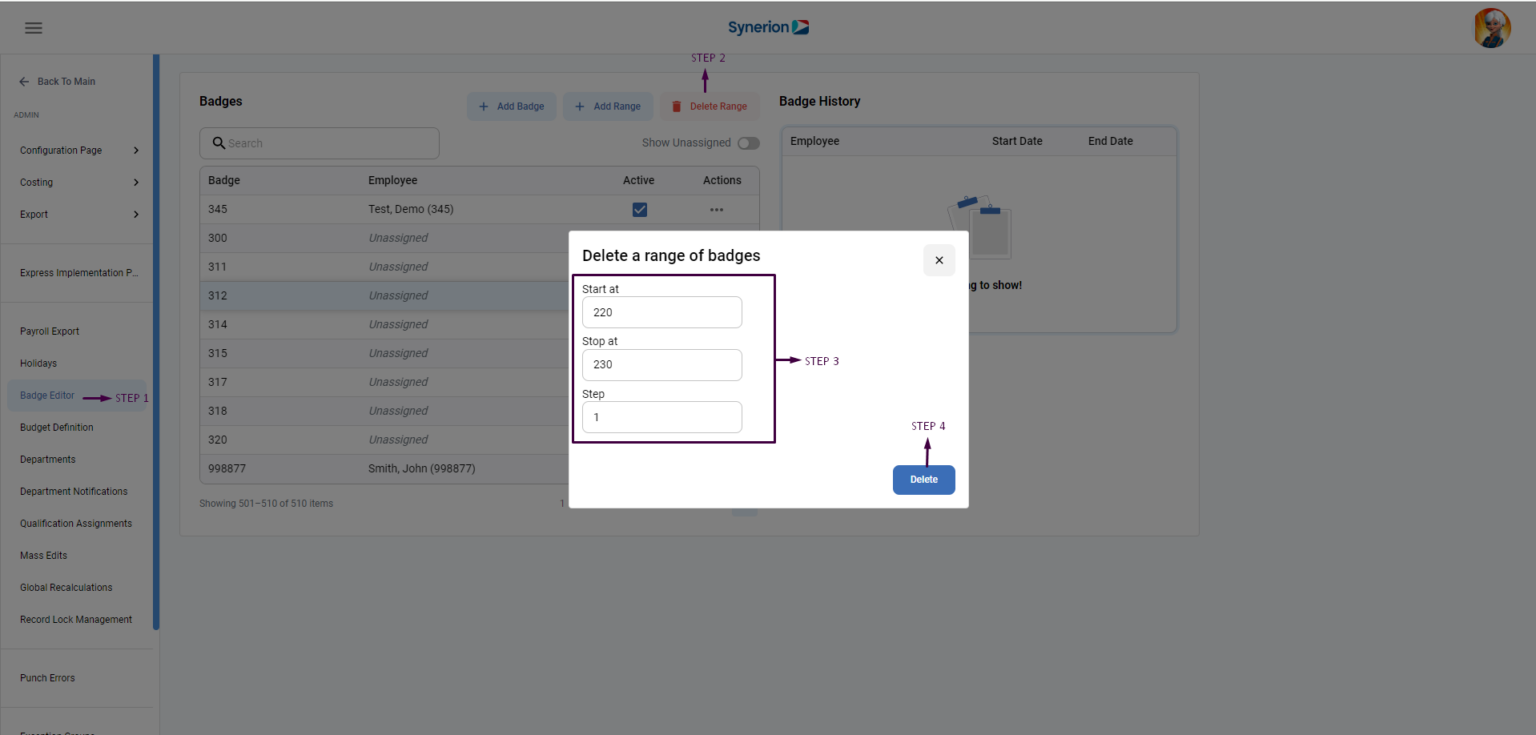Viewport: 1536px width, 735px height.
Task: Click the back arrow next to Back To Main
Action: click(22, 81)
